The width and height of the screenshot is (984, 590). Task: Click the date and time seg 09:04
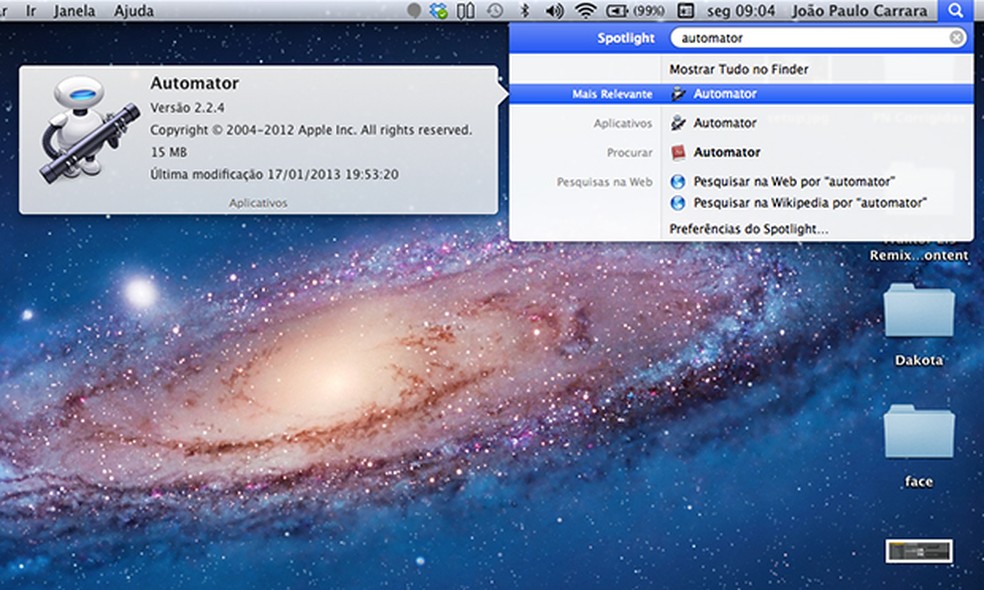(740, 11)
